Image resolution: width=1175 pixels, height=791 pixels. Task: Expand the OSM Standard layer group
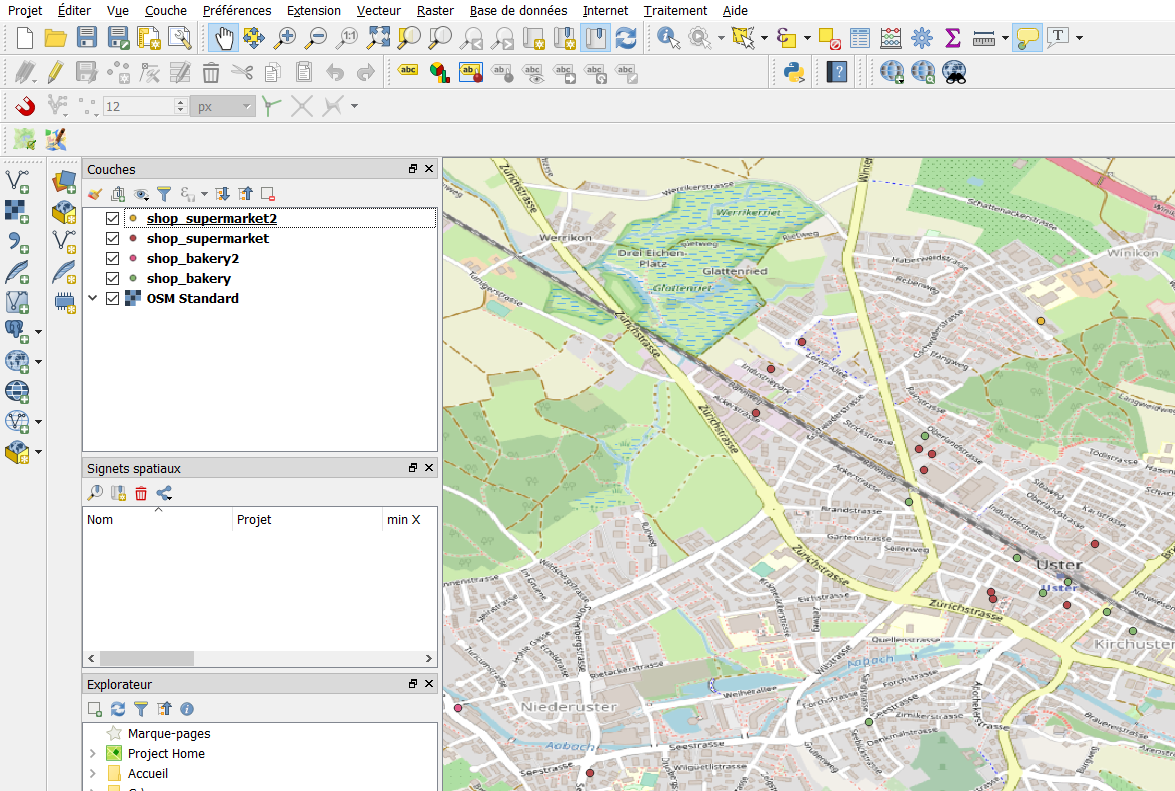click(93, 299)
